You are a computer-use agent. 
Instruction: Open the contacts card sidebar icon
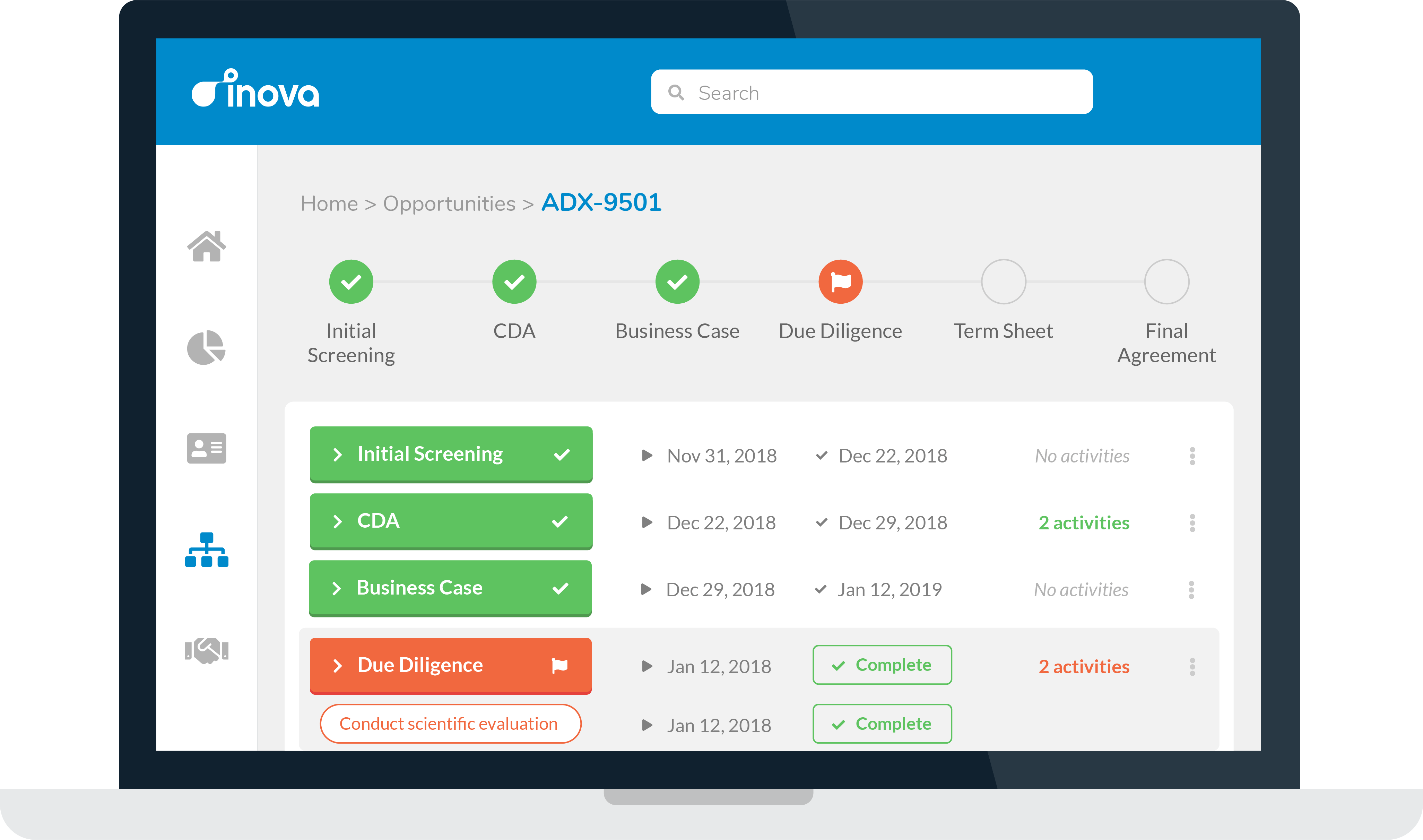tap(207, 448)
